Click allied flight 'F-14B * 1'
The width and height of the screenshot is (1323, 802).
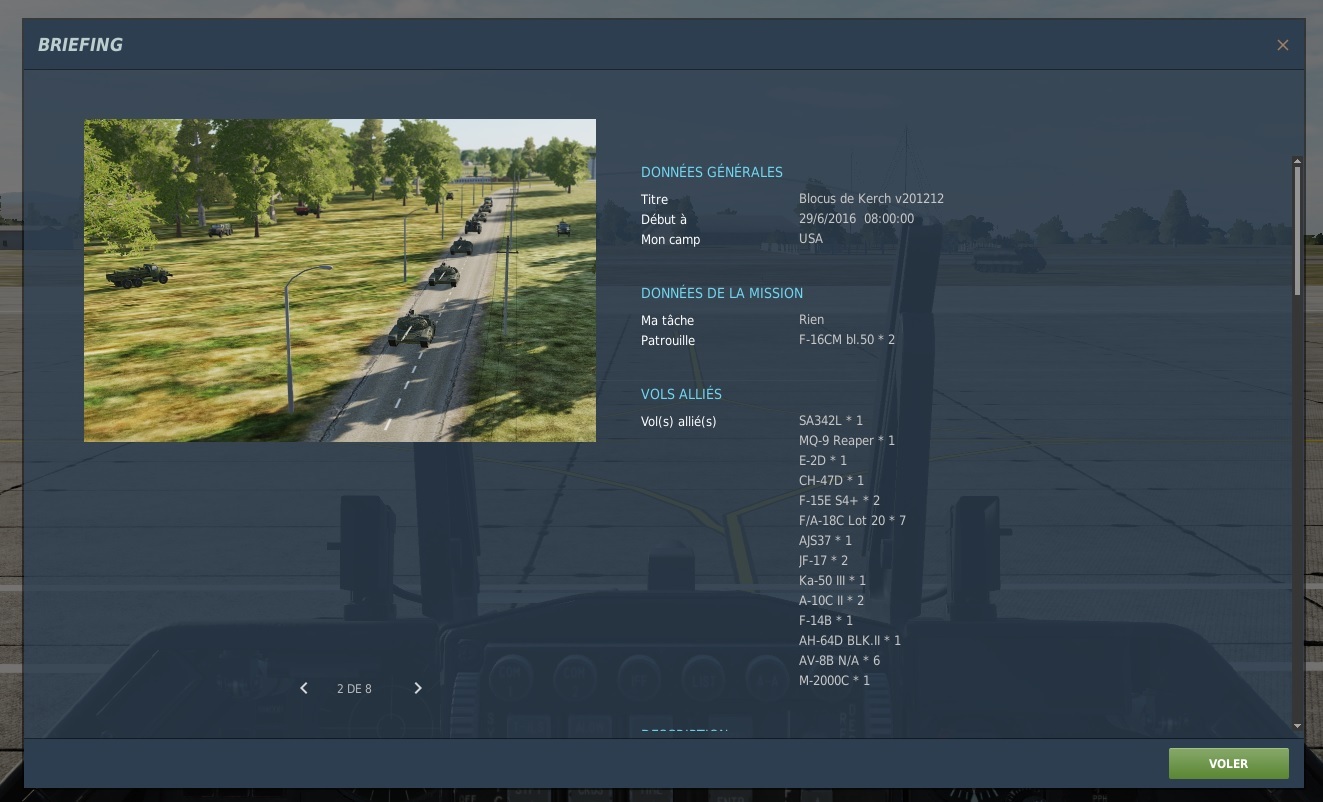tap(826, 621)
